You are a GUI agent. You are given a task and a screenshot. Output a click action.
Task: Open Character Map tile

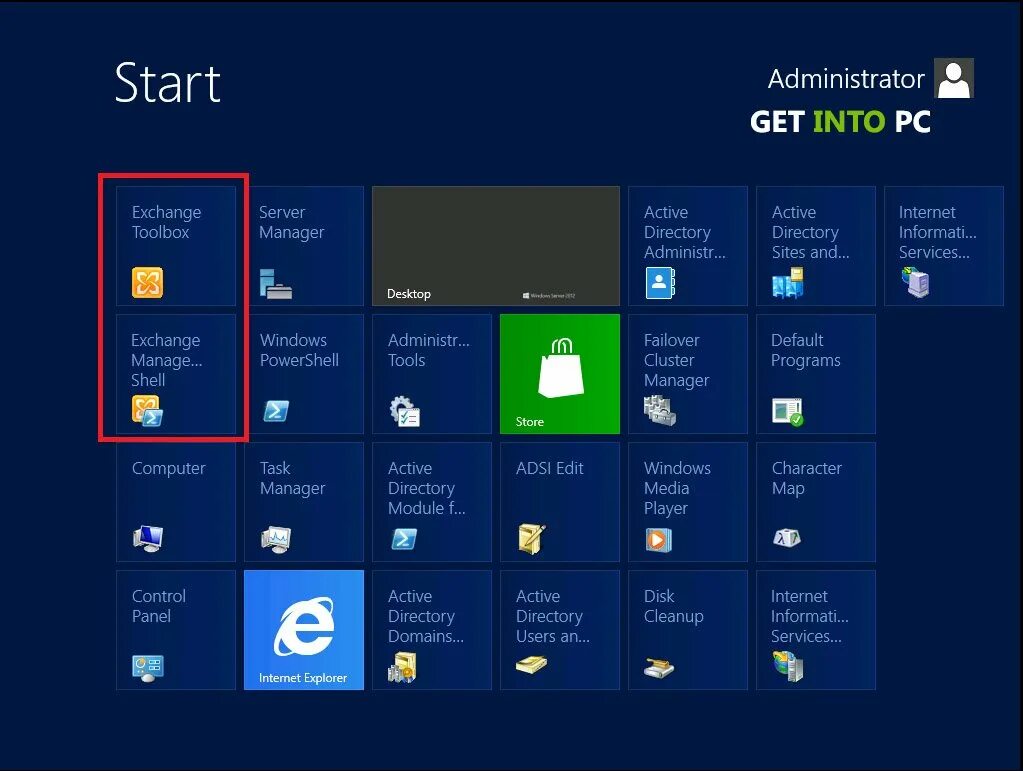click(x=816, y=502)
